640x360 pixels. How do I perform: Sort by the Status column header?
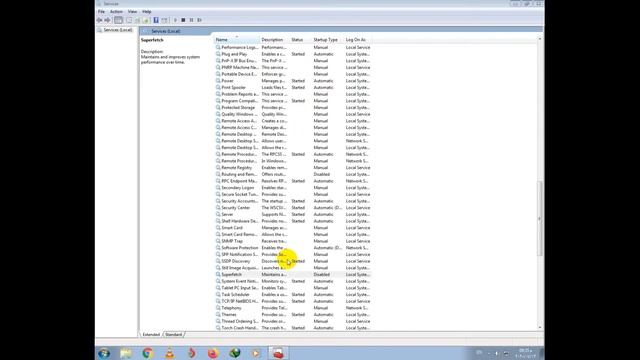(301, 40)
